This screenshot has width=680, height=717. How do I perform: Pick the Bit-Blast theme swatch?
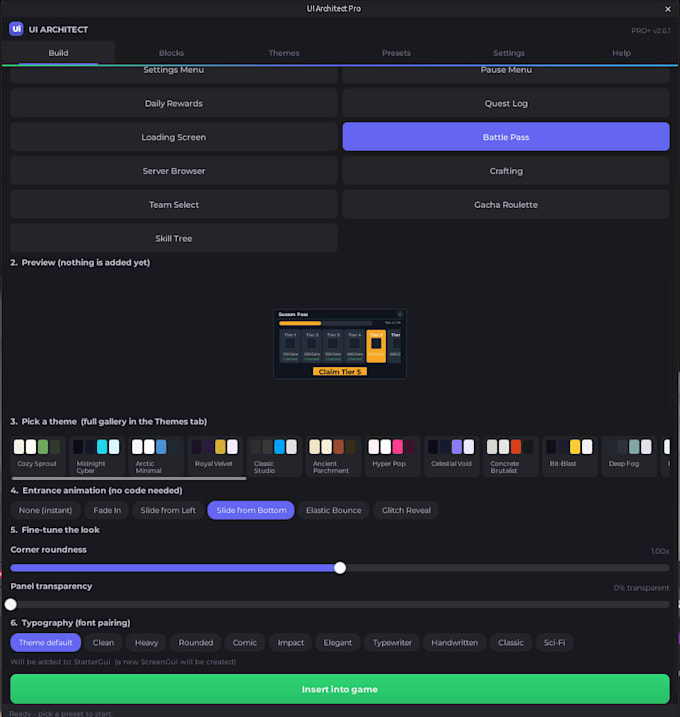(x=569, y=456)
